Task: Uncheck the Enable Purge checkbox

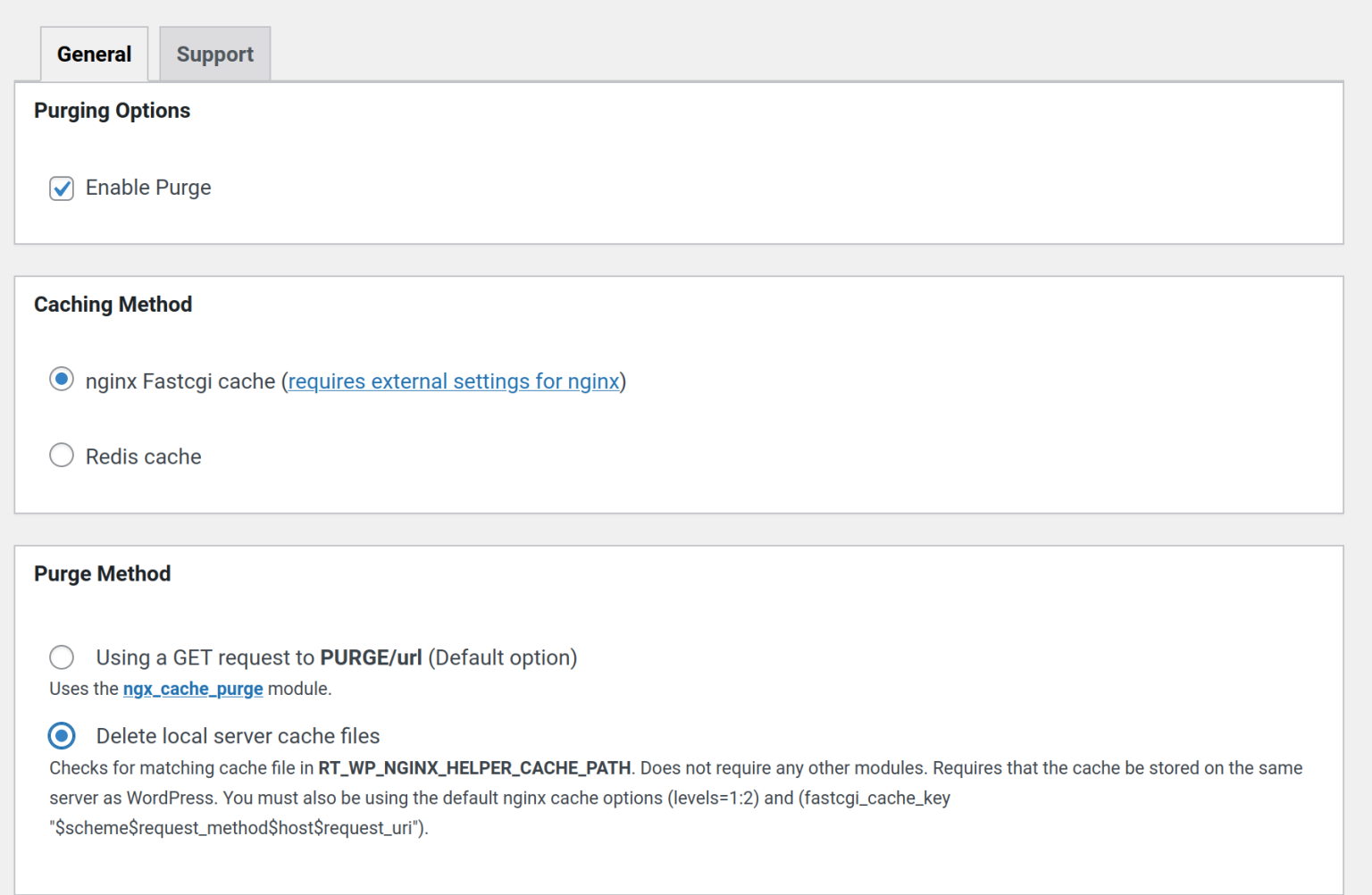Action: pyautogui.click(x=62, y=188)
